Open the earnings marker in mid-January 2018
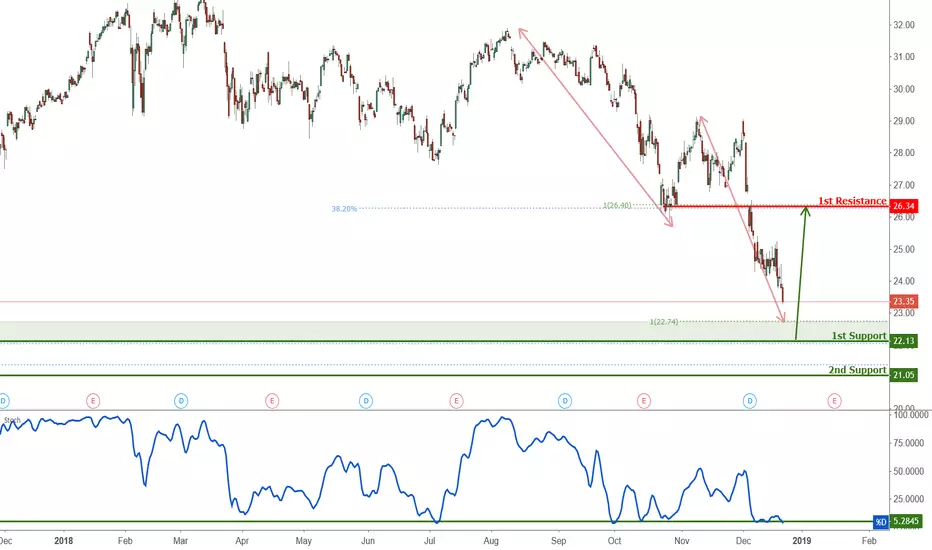Image resolution: width=932 pixels, height=550 pixels. point(93,401)
